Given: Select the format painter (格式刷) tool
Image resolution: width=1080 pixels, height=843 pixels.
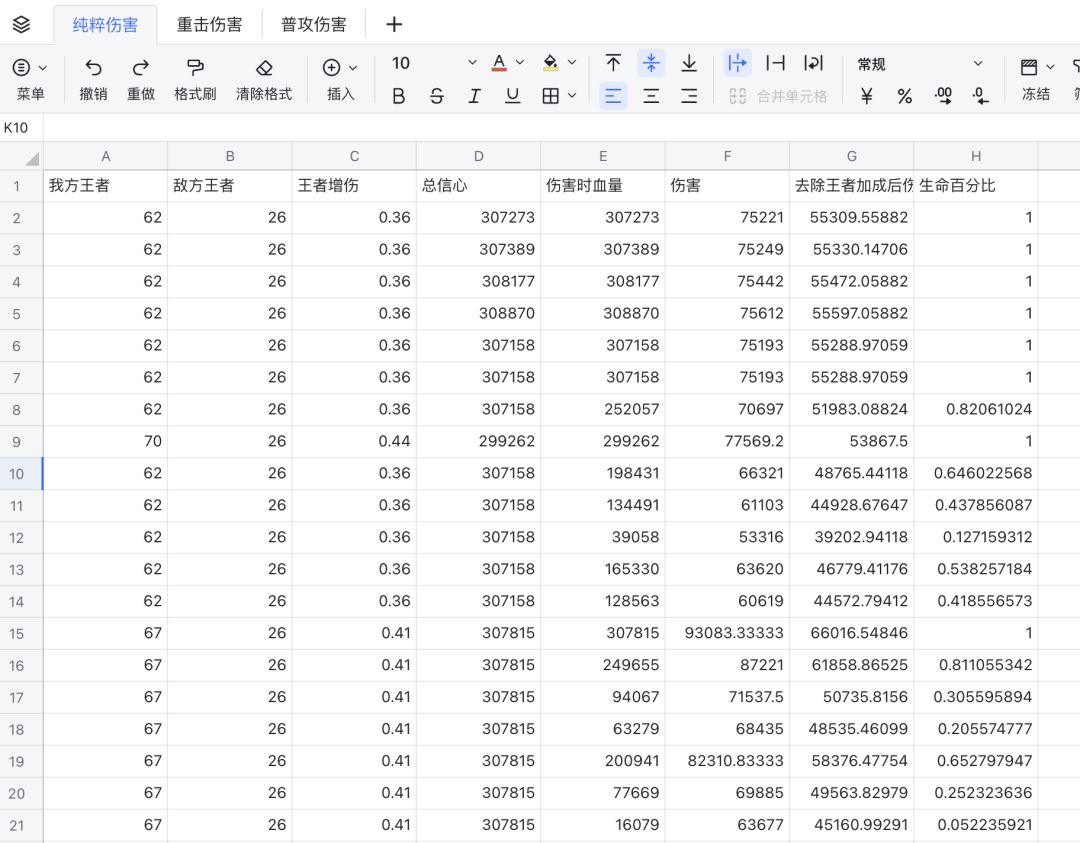Looking at the screenshot, I should pyautogui.click(x=195, y=68).
